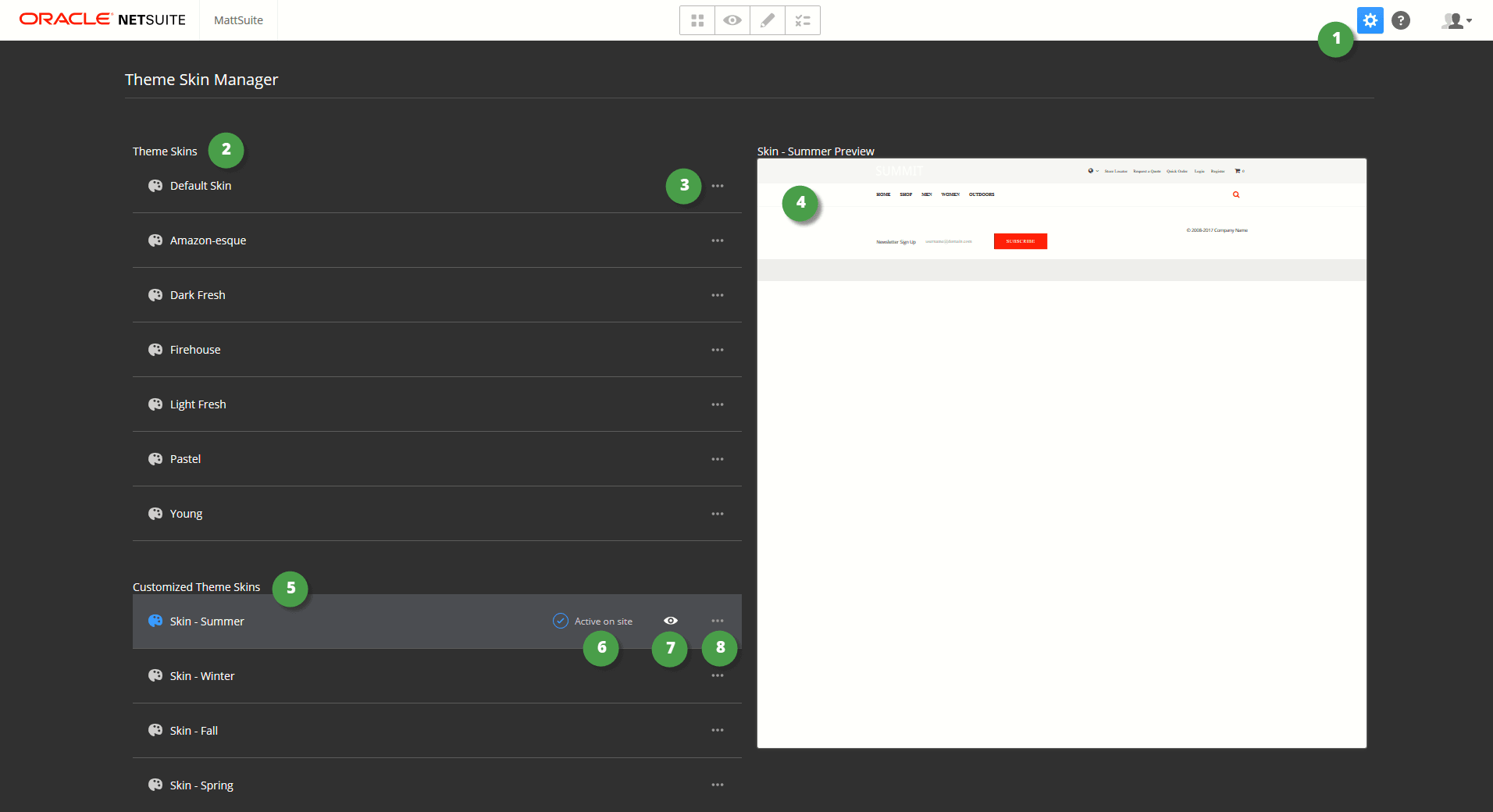Click the Skin - Summer palette icon
Image resolution: width=1493 pixels, height=812 pixels.
coord(155,621)
